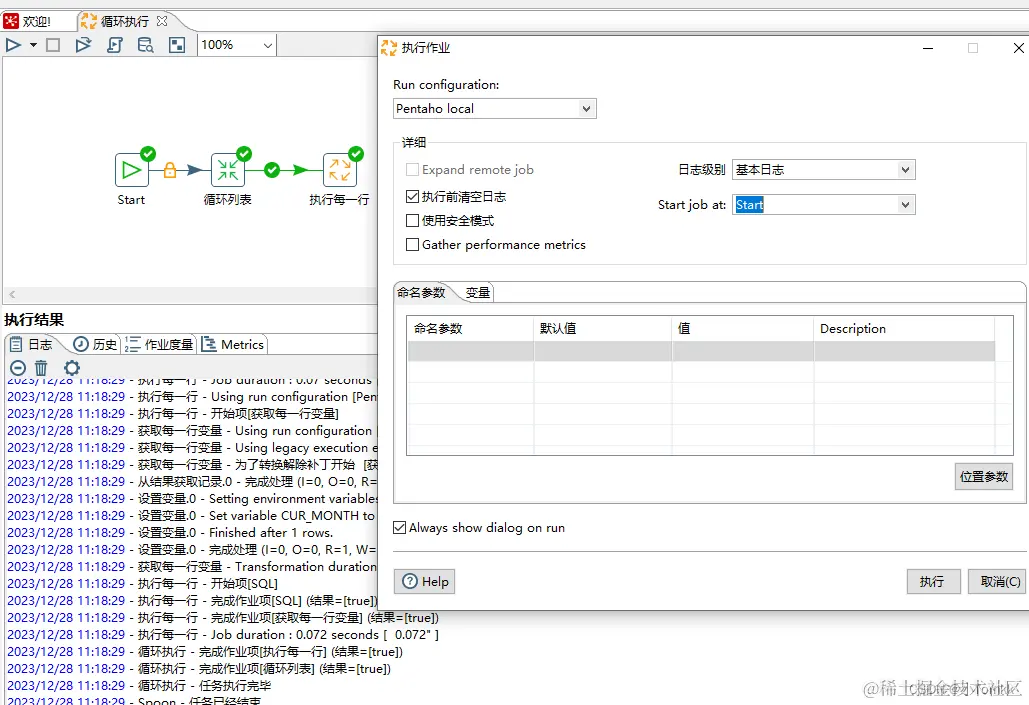Select the 命名参数 tab in dialog
The width and height of the screenshot is (1029, 705).
tap(421, 293)
